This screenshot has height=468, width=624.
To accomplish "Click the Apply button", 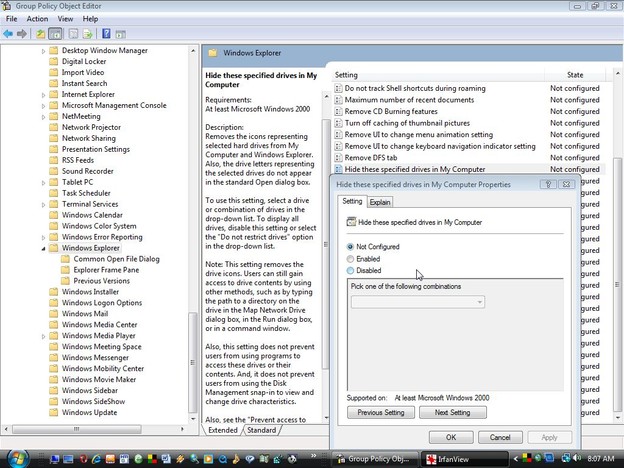I will click(x=549, y=437).
